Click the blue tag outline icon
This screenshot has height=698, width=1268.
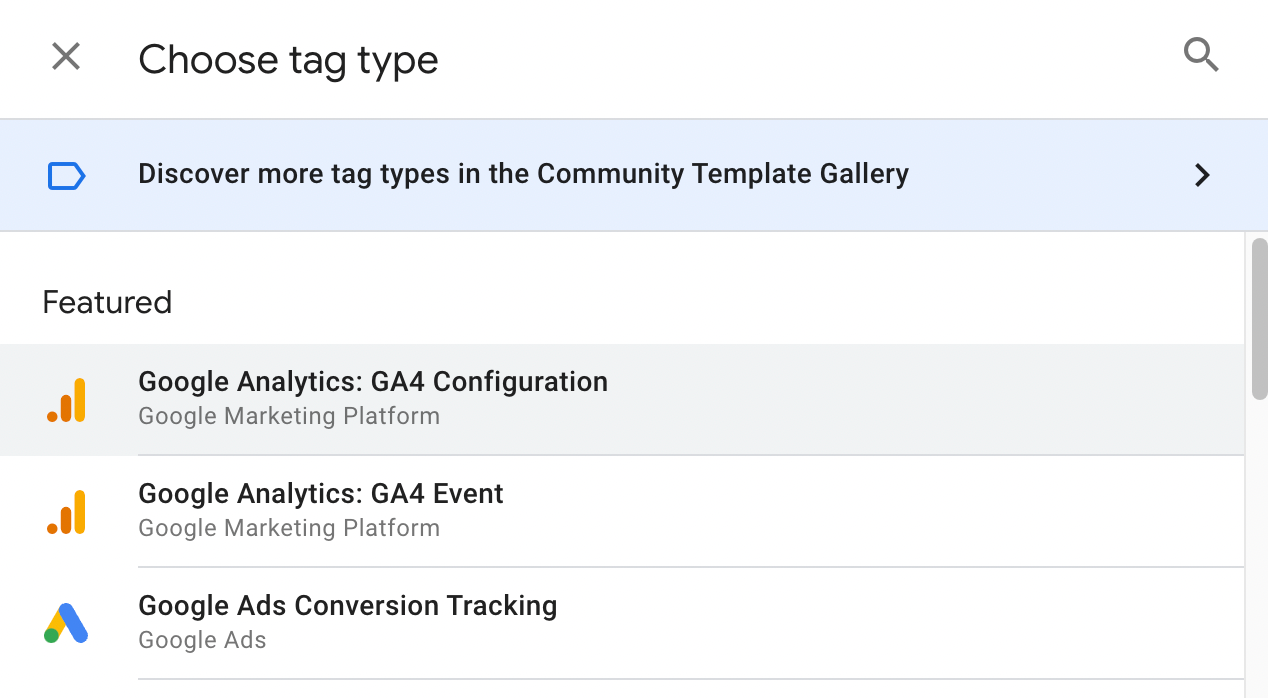click(x=66, y=176)
